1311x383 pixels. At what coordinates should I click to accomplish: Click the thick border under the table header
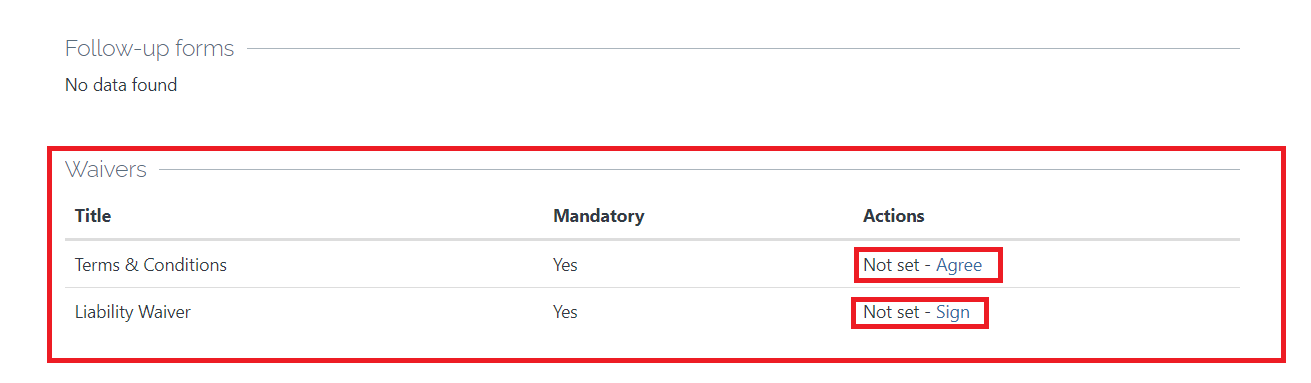tap(652, 240)
